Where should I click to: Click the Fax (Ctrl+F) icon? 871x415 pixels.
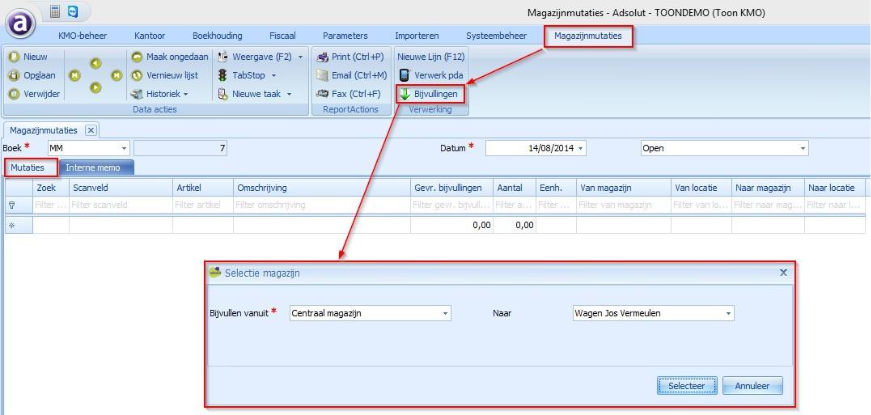322,94
